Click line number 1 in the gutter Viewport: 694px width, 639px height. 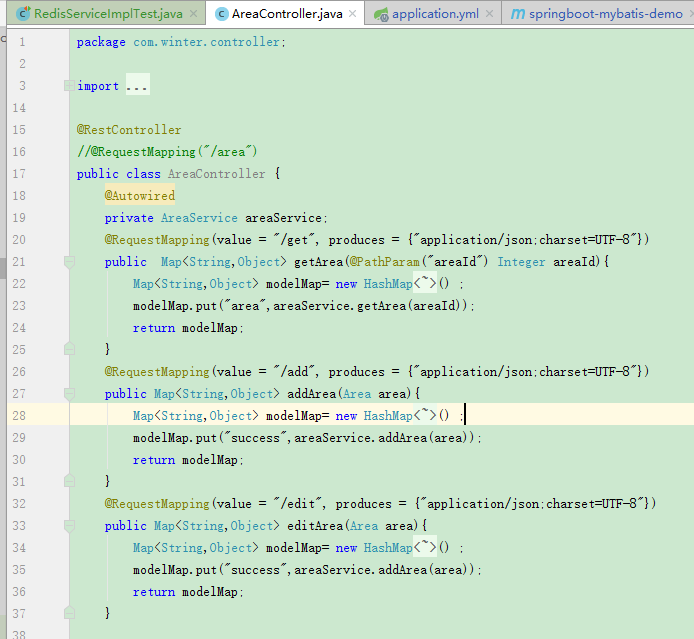click(x=22, y=42)
